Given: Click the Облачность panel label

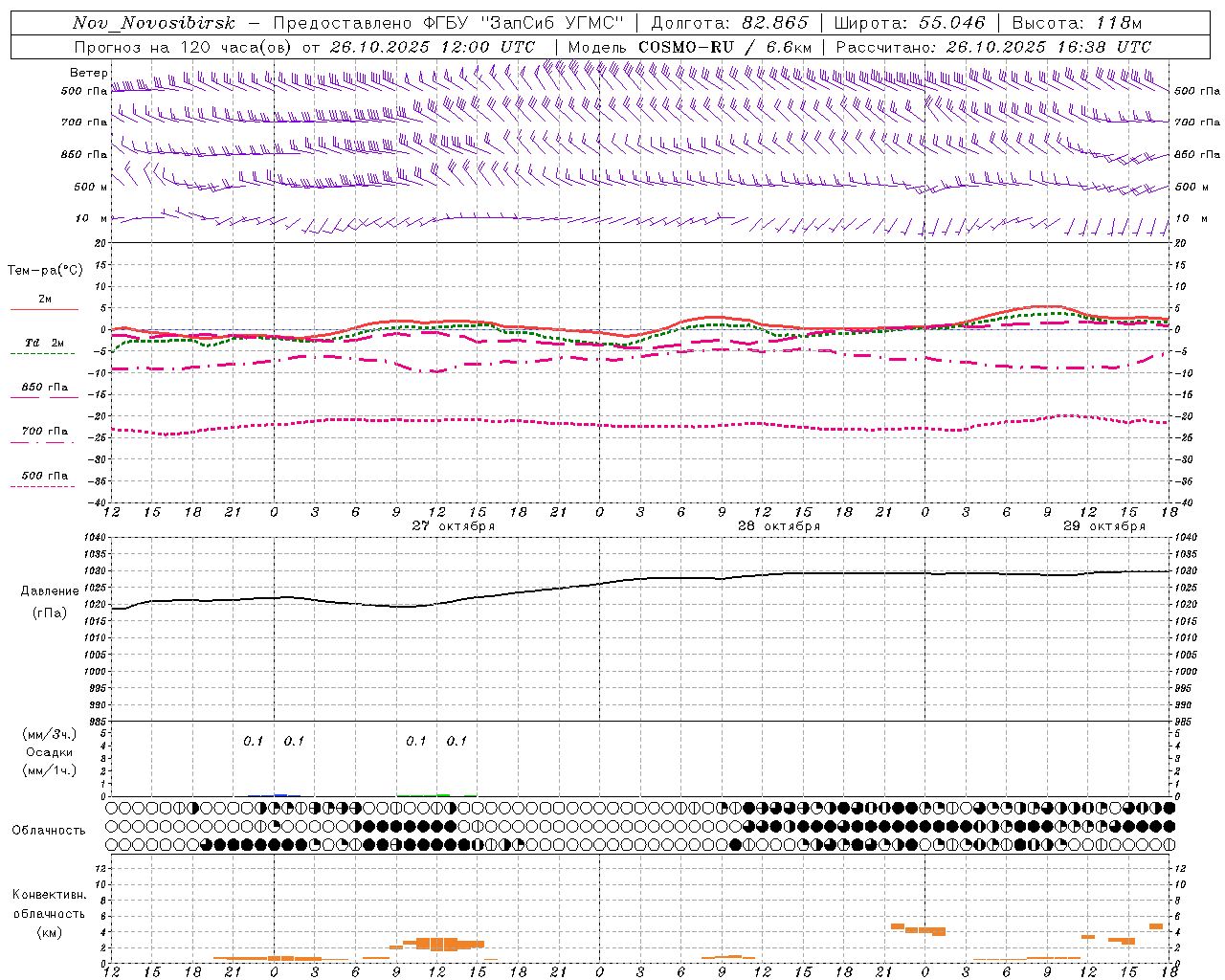Looking at the screenshot, I should coord(49,831).
